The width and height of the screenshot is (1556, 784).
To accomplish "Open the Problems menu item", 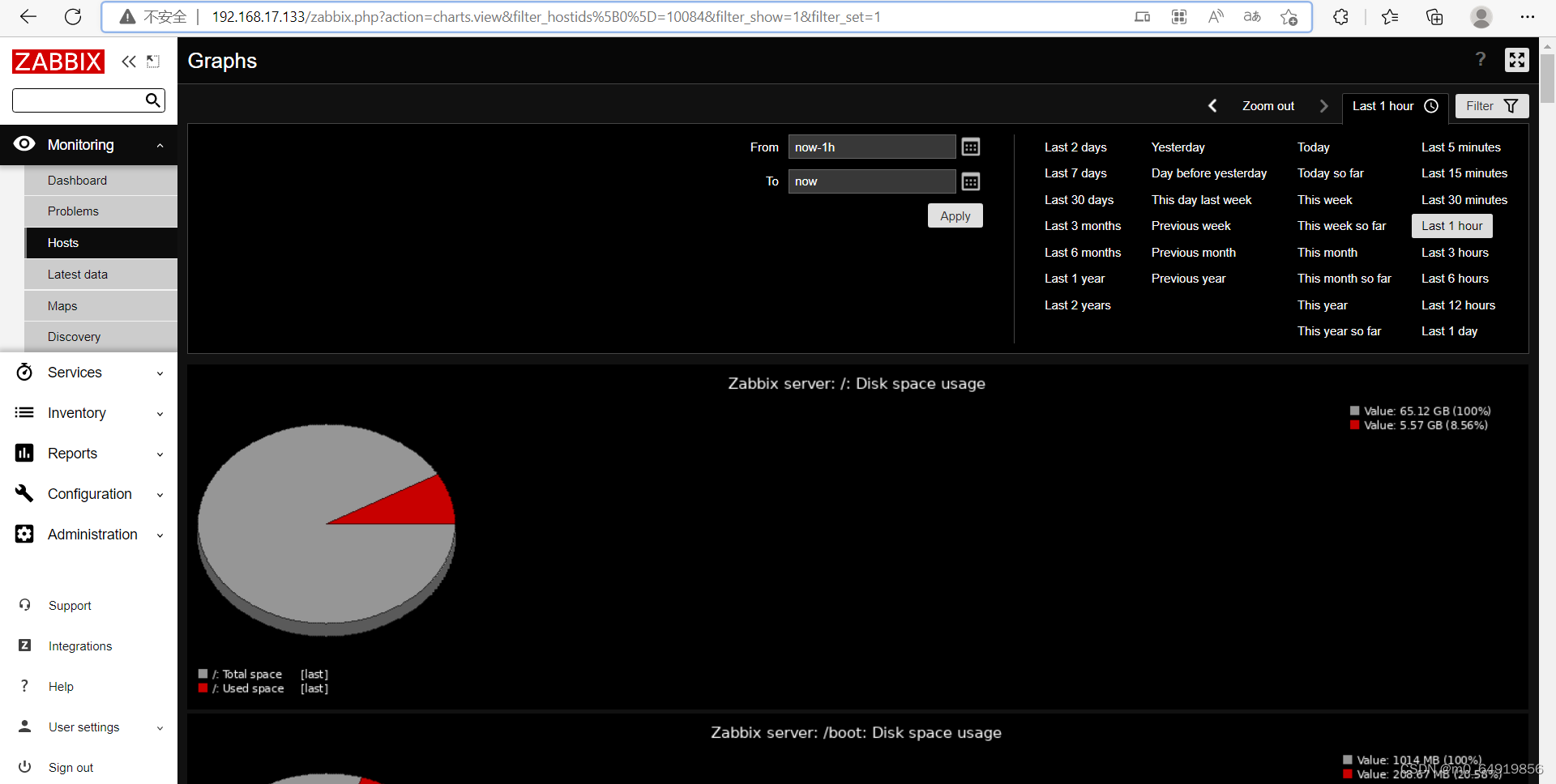I will tap(101, 211).
